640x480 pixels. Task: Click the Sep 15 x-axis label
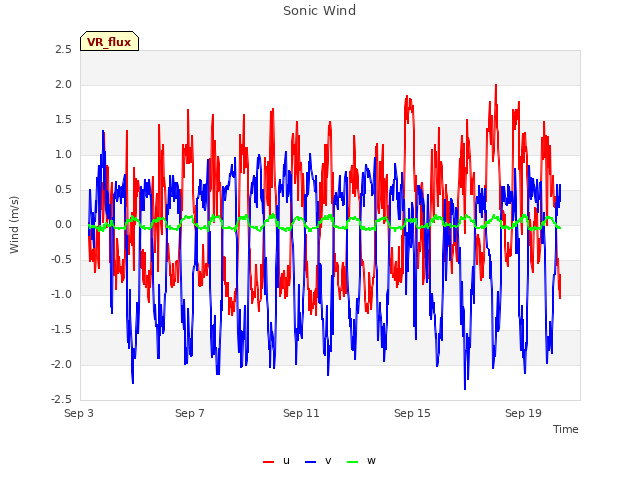point(412,413)
